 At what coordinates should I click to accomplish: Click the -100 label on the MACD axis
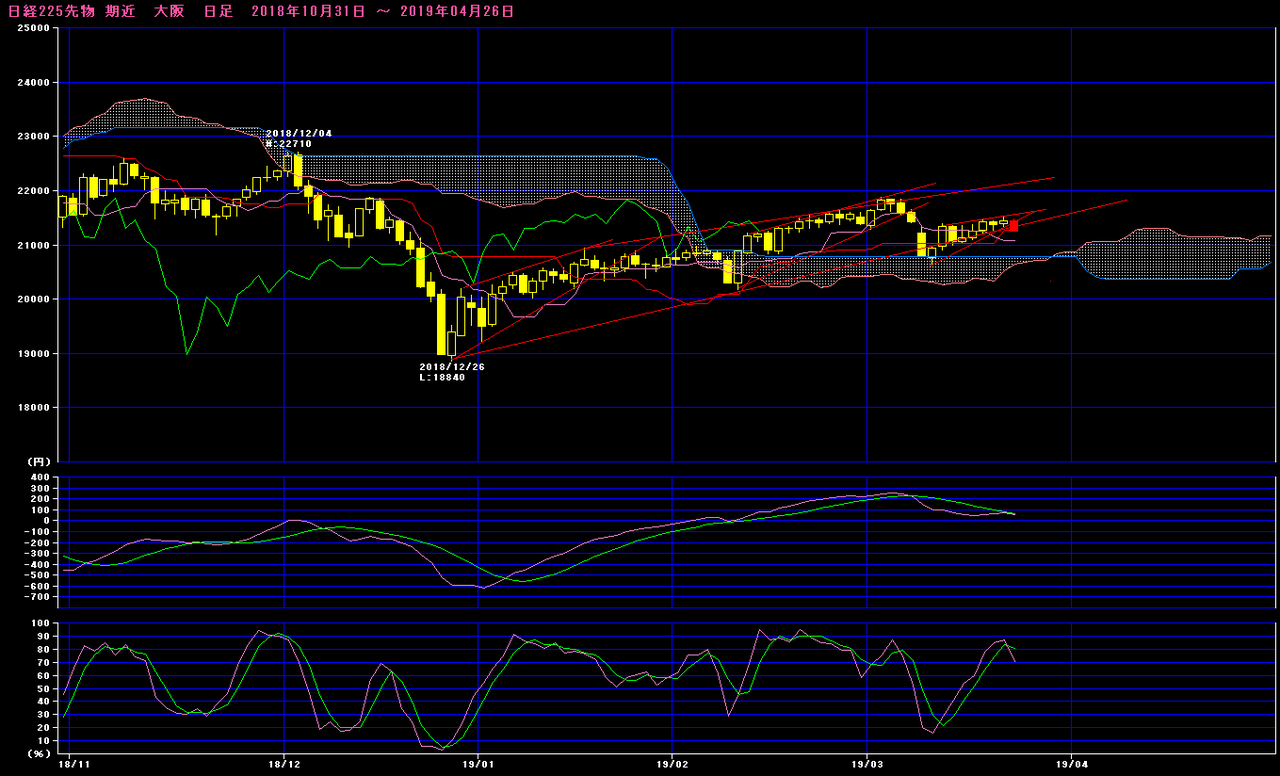coord(37,531)
